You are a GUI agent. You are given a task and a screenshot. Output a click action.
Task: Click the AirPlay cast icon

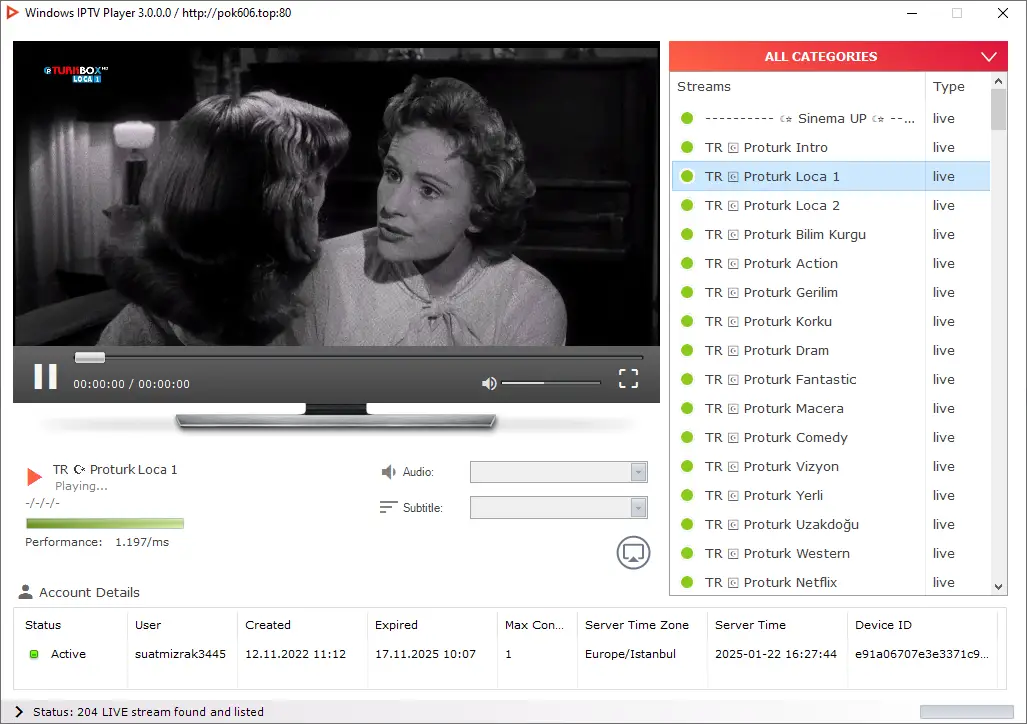pos(633,552)
